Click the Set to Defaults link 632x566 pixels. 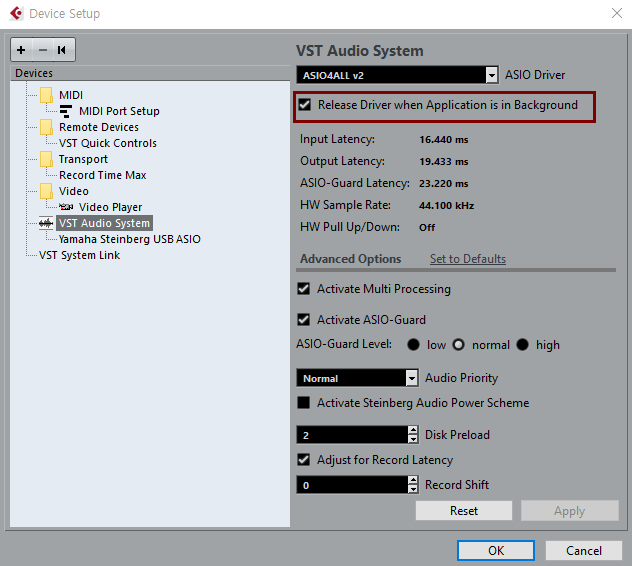(468, 259)
